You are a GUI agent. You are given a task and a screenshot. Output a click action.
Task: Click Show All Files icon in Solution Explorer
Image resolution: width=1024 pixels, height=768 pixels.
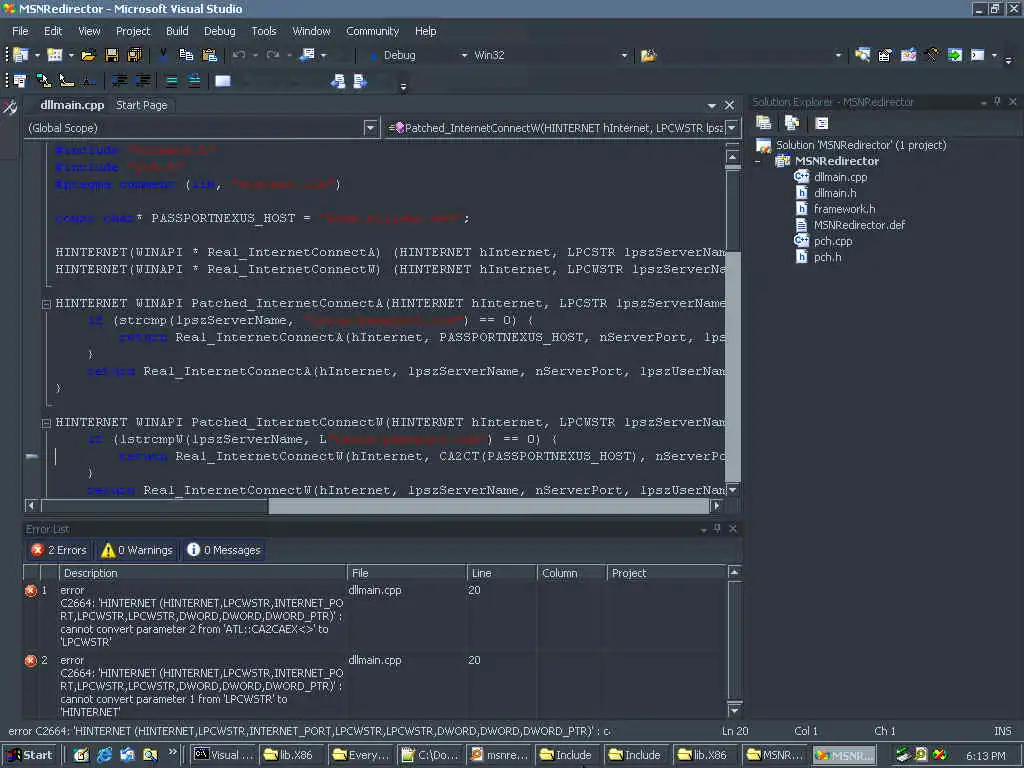point(792,123)
